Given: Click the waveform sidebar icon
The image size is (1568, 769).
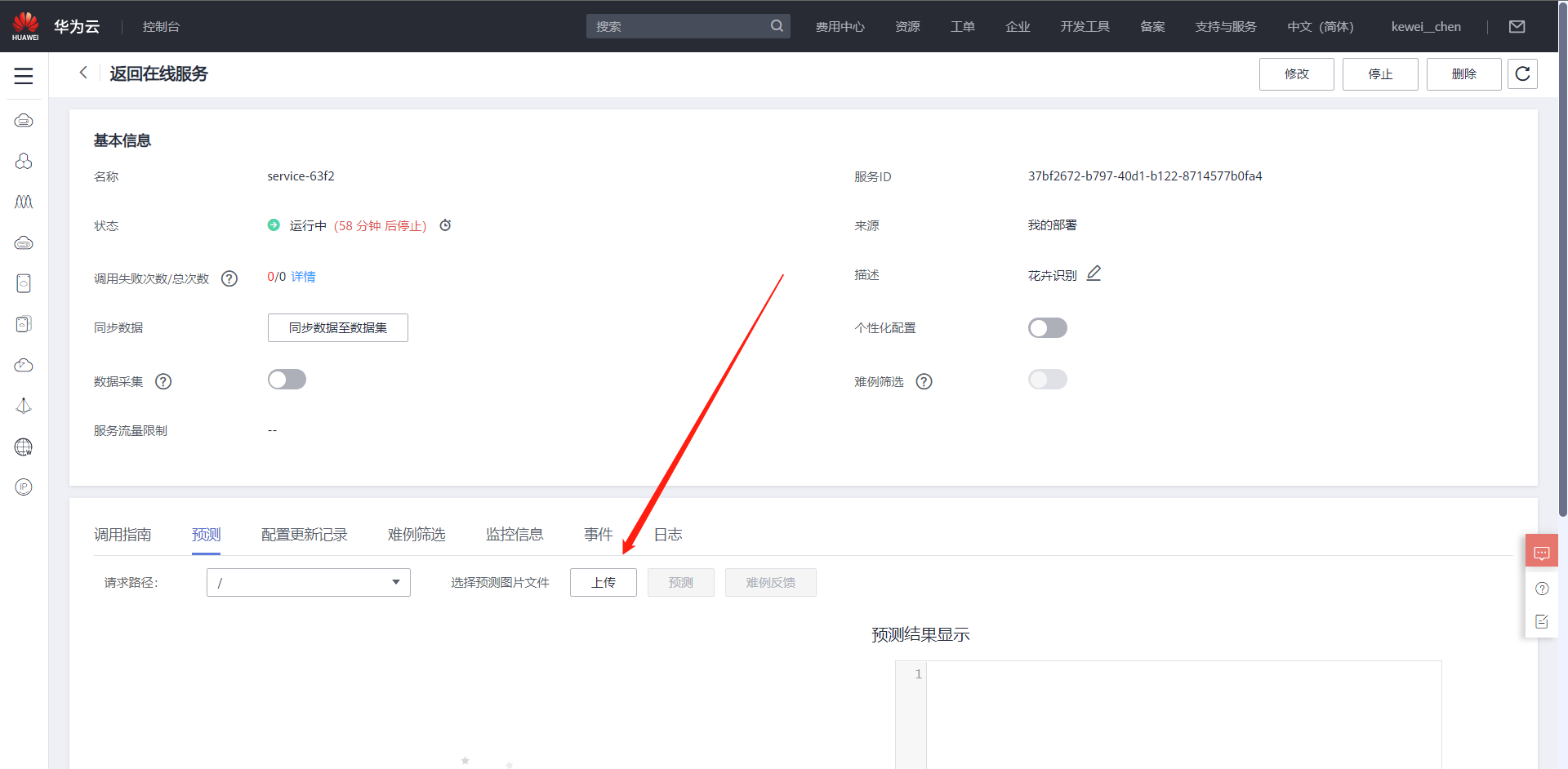Looking at the screenshot, I should coord(24,202).
